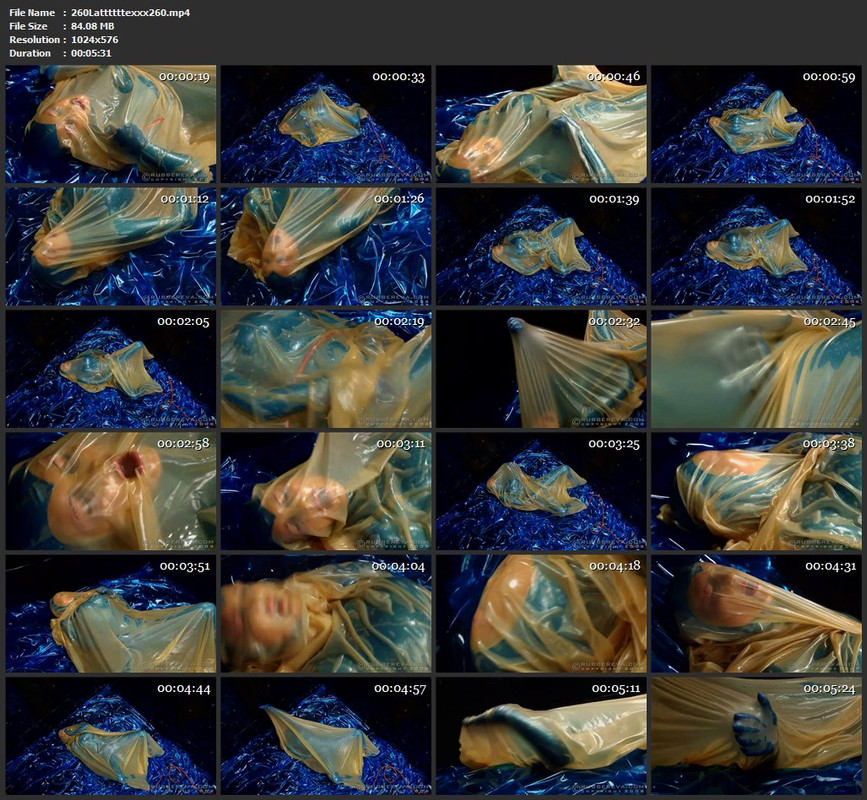Select the 00:04:18 thumbnail
Image resolution: width=867 pixels, height=800 pixels.
pyautogui.click(x=541, y=614)
